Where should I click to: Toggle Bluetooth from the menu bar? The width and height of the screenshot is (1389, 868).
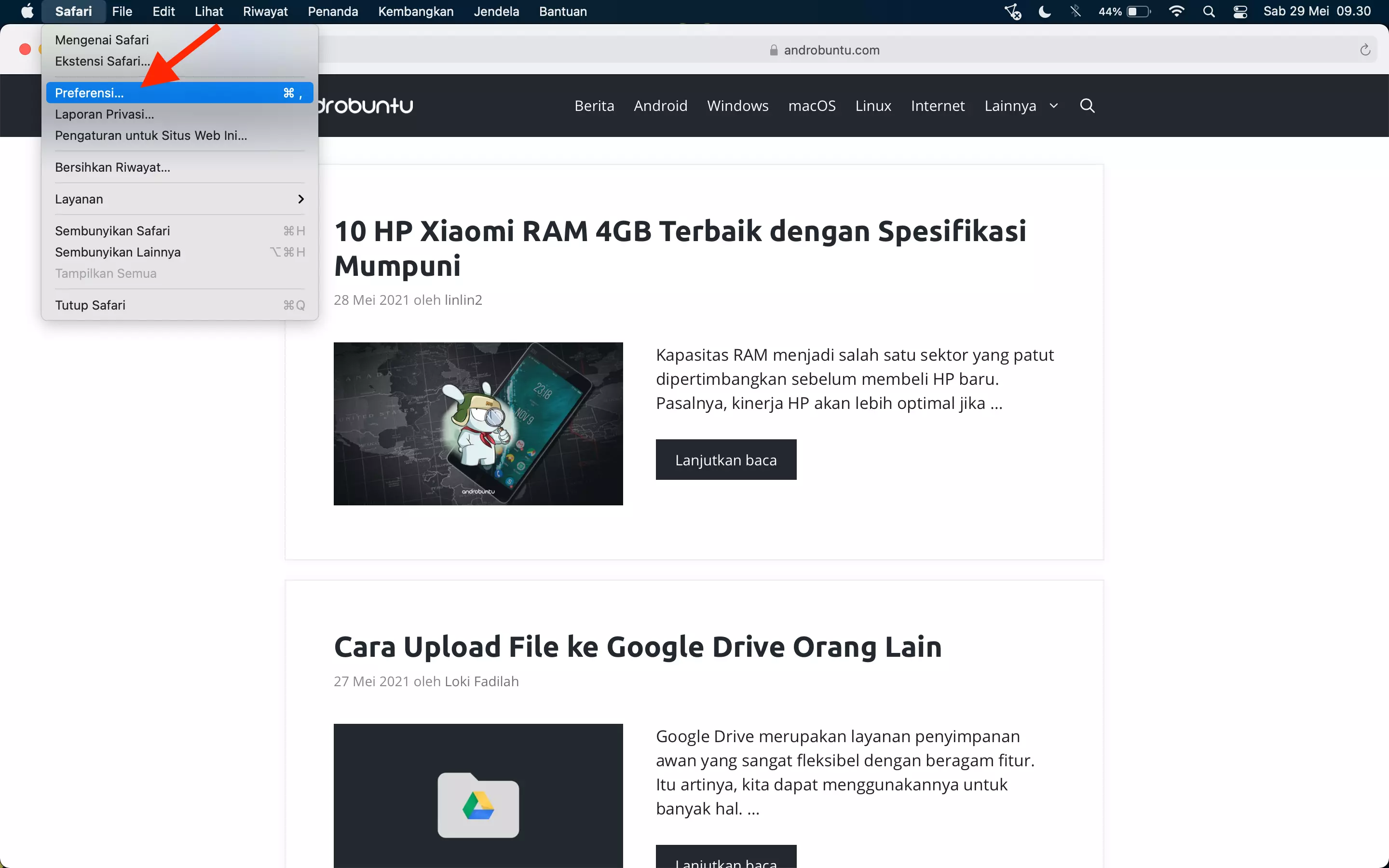pyautogui.click(x=1076, y=11)
